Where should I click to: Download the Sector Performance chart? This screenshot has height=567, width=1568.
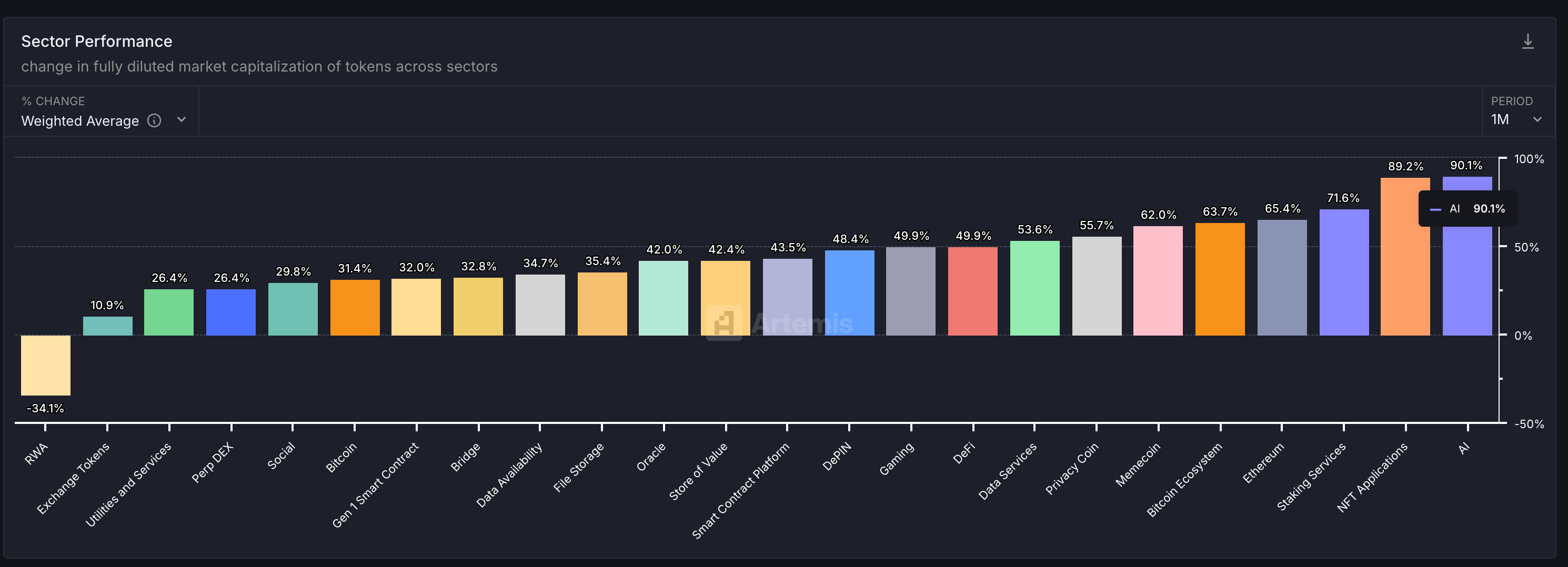[x=1527, y=42]
